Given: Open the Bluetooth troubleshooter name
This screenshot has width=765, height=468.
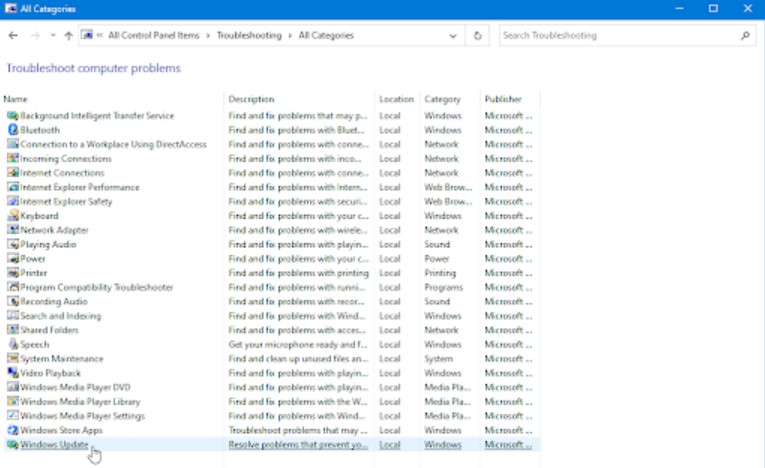Looking at the screenshot, I should [x=40, y=130].
